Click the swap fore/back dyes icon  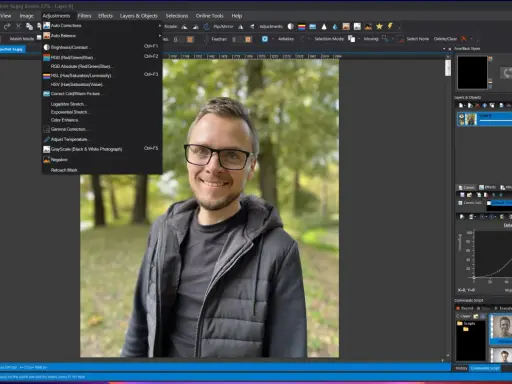[x=507, y=73]
